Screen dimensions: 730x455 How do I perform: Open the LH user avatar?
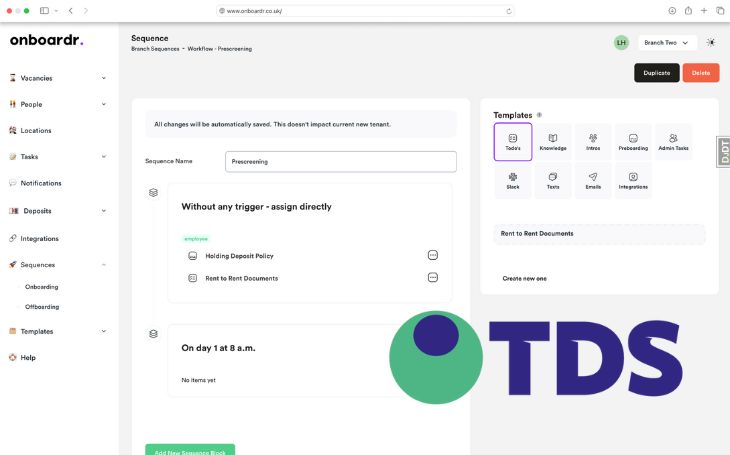(x=621, y=42)
